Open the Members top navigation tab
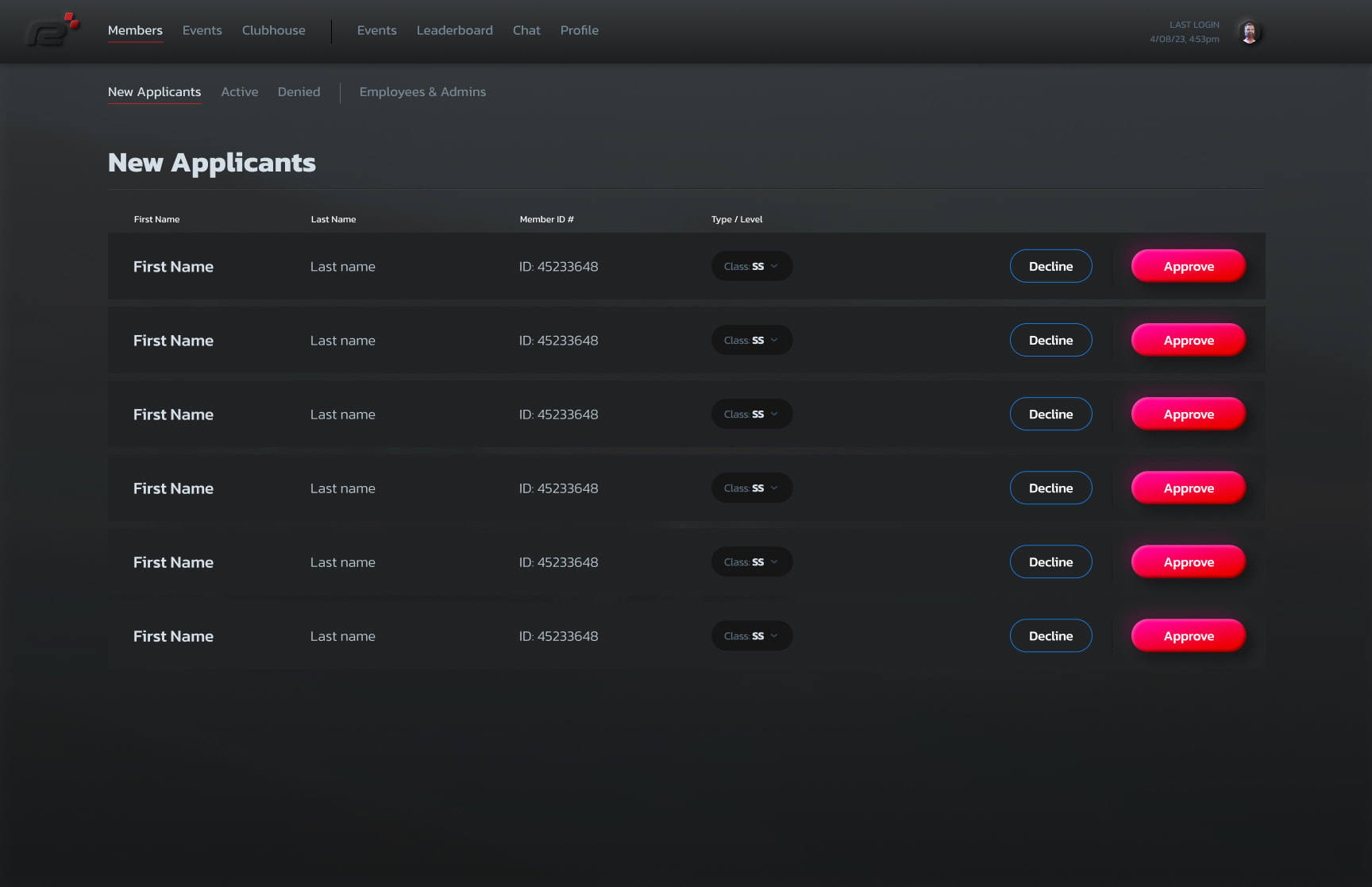1372x887 pixels. [135, 30]
